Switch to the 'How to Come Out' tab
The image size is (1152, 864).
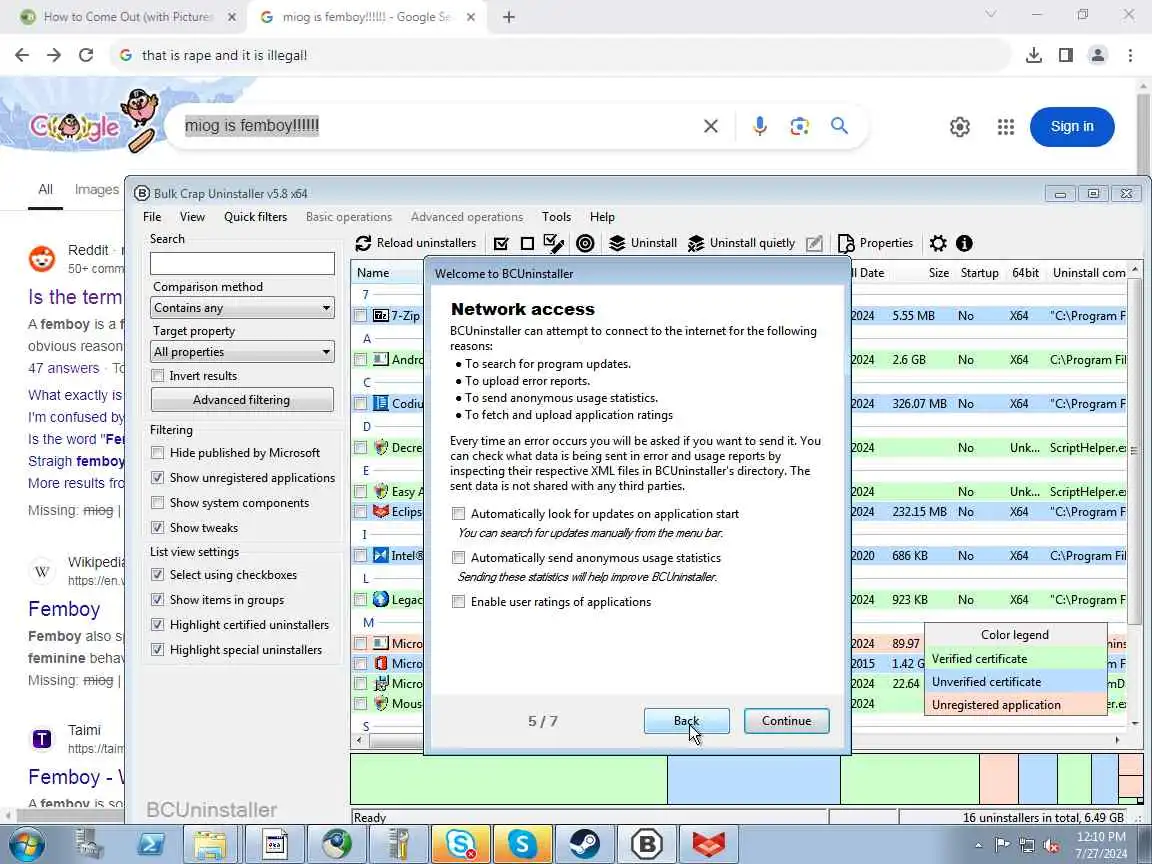(x=127, y=16)
